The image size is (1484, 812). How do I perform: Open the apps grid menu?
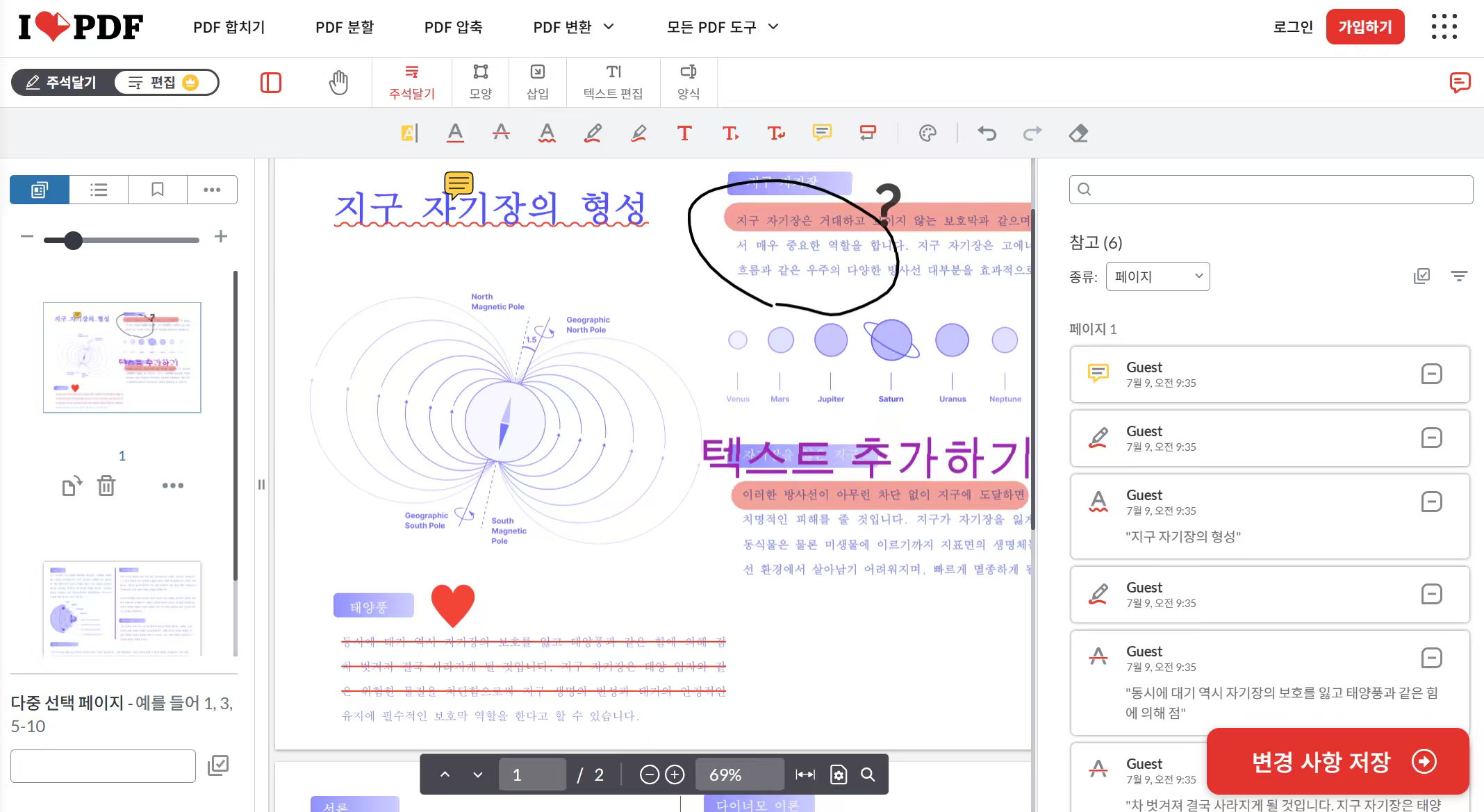(1444, 26)
